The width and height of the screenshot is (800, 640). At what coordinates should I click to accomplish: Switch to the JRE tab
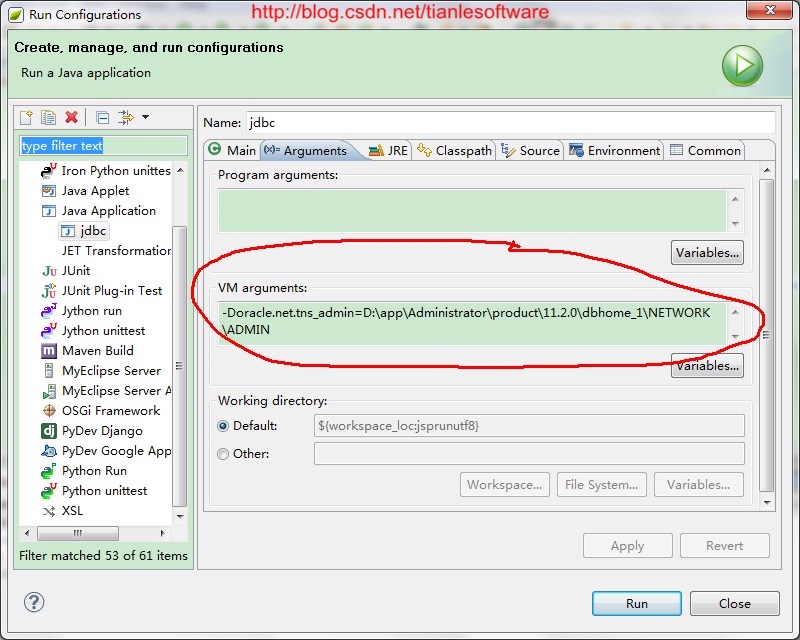tap(389, 151)
